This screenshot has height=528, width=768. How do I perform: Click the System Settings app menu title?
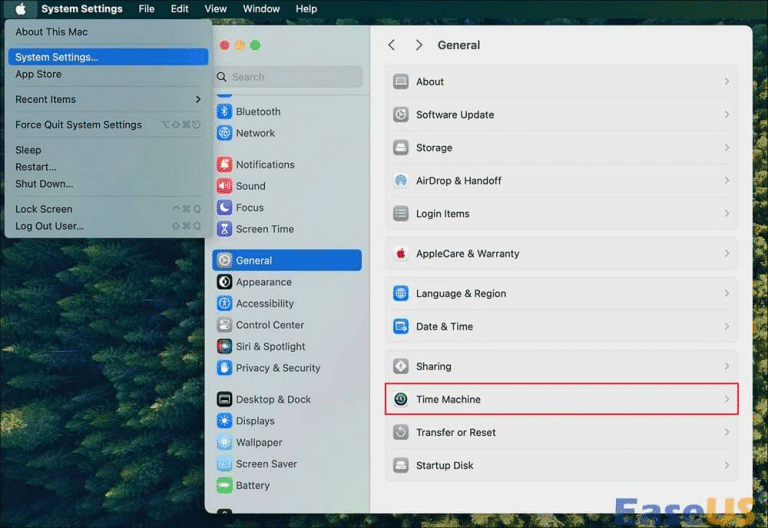coord(82,9)
